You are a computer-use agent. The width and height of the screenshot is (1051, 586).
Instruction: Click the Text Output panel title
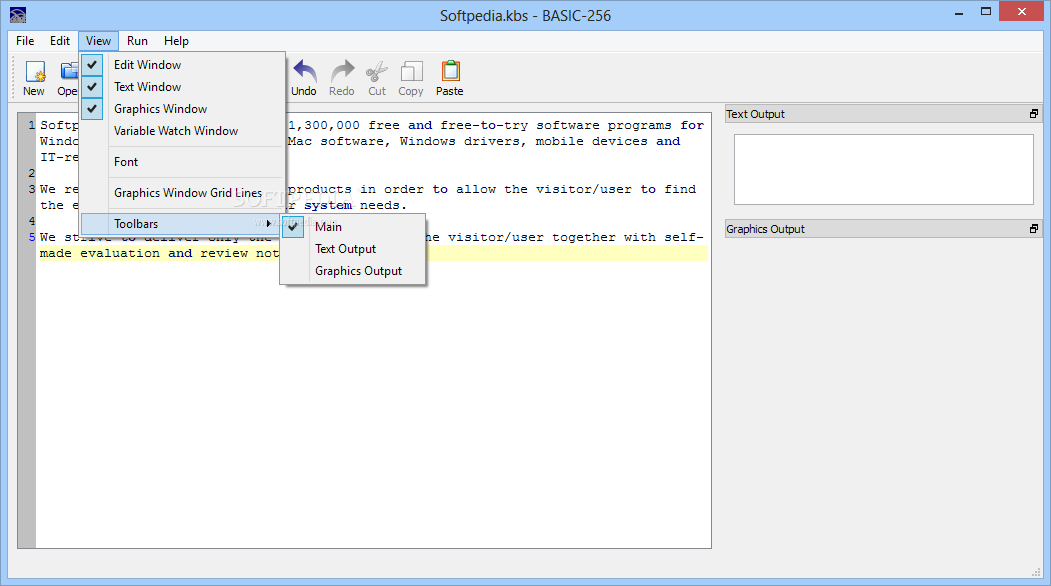click(755, 114)
